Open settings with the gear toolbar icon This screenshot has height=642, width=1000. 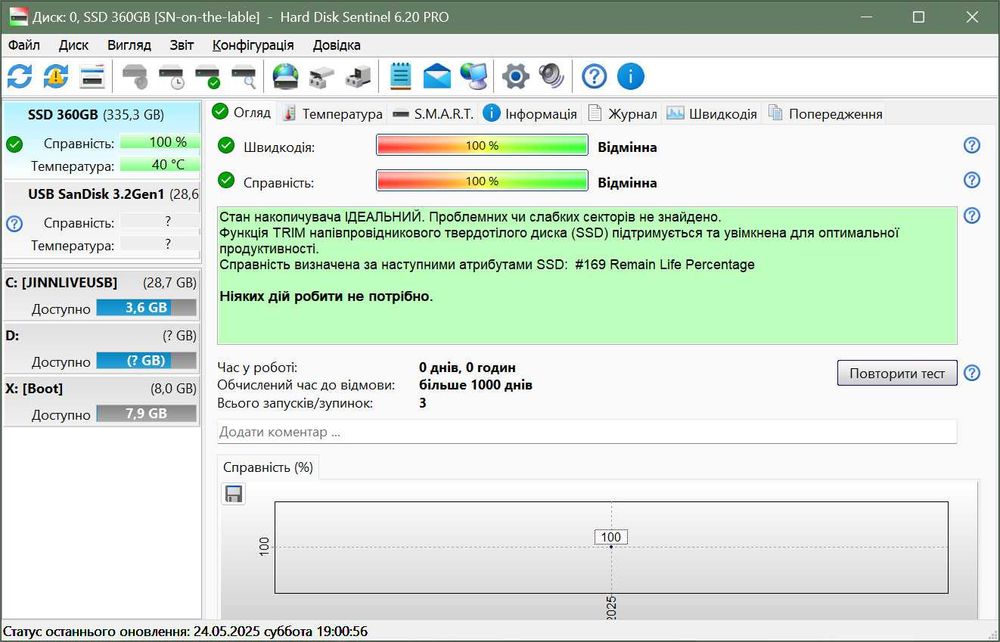515,77
